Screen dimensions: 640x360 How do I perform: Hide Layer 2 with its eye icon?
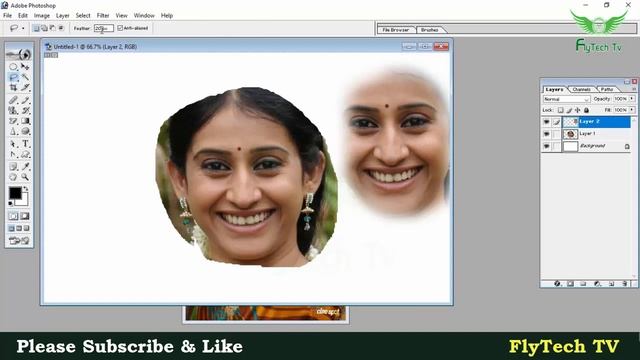pyautogui.click(x=547, y=122)
